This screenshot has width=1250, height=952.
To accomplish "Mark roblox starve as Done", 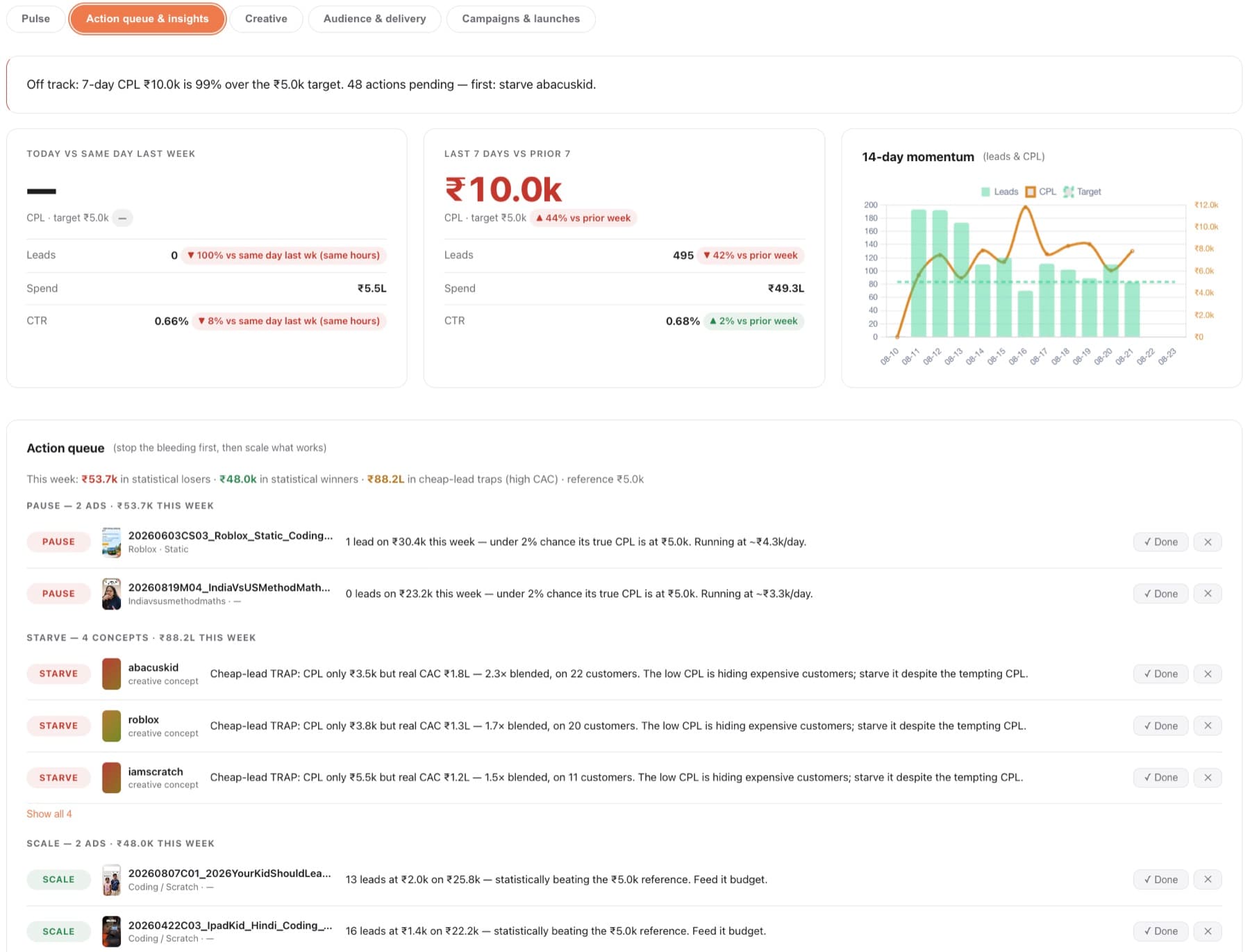I will 1160,726.
